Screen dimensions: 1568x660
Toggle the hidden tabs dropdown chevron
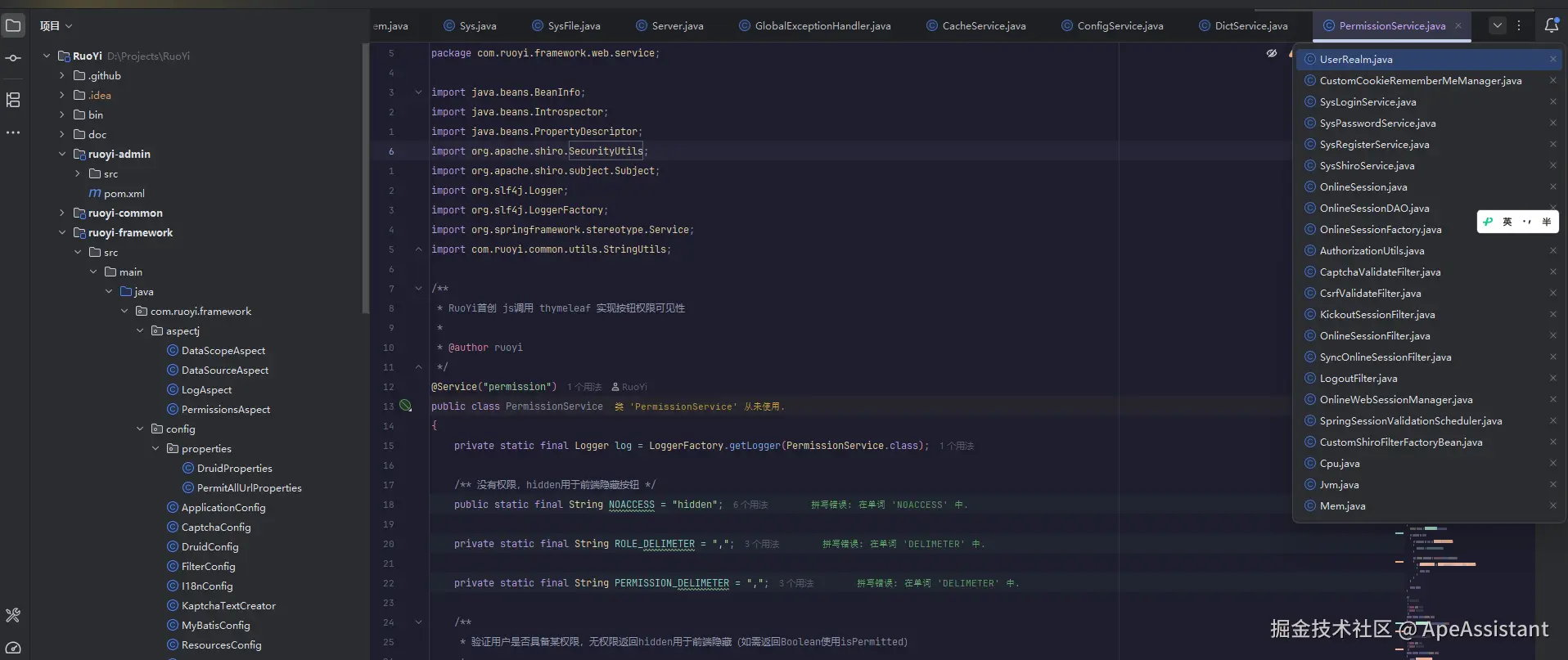pyautogui.click(x=1497, y=25)
